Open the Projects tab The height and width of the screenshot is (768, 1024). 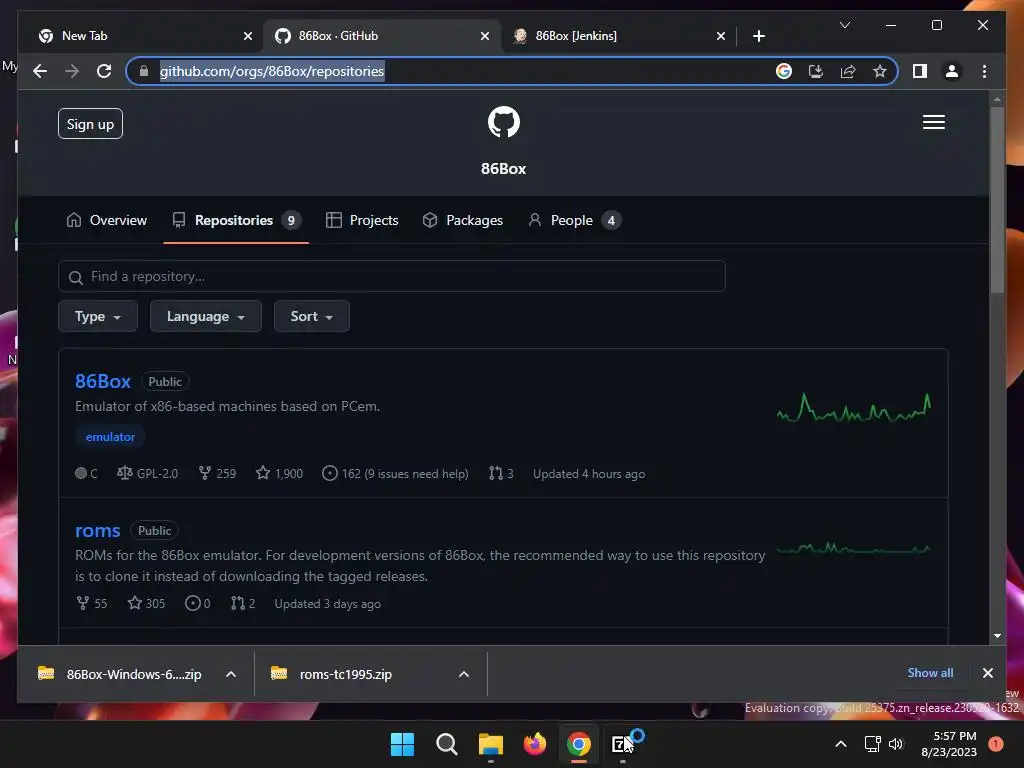362,220
